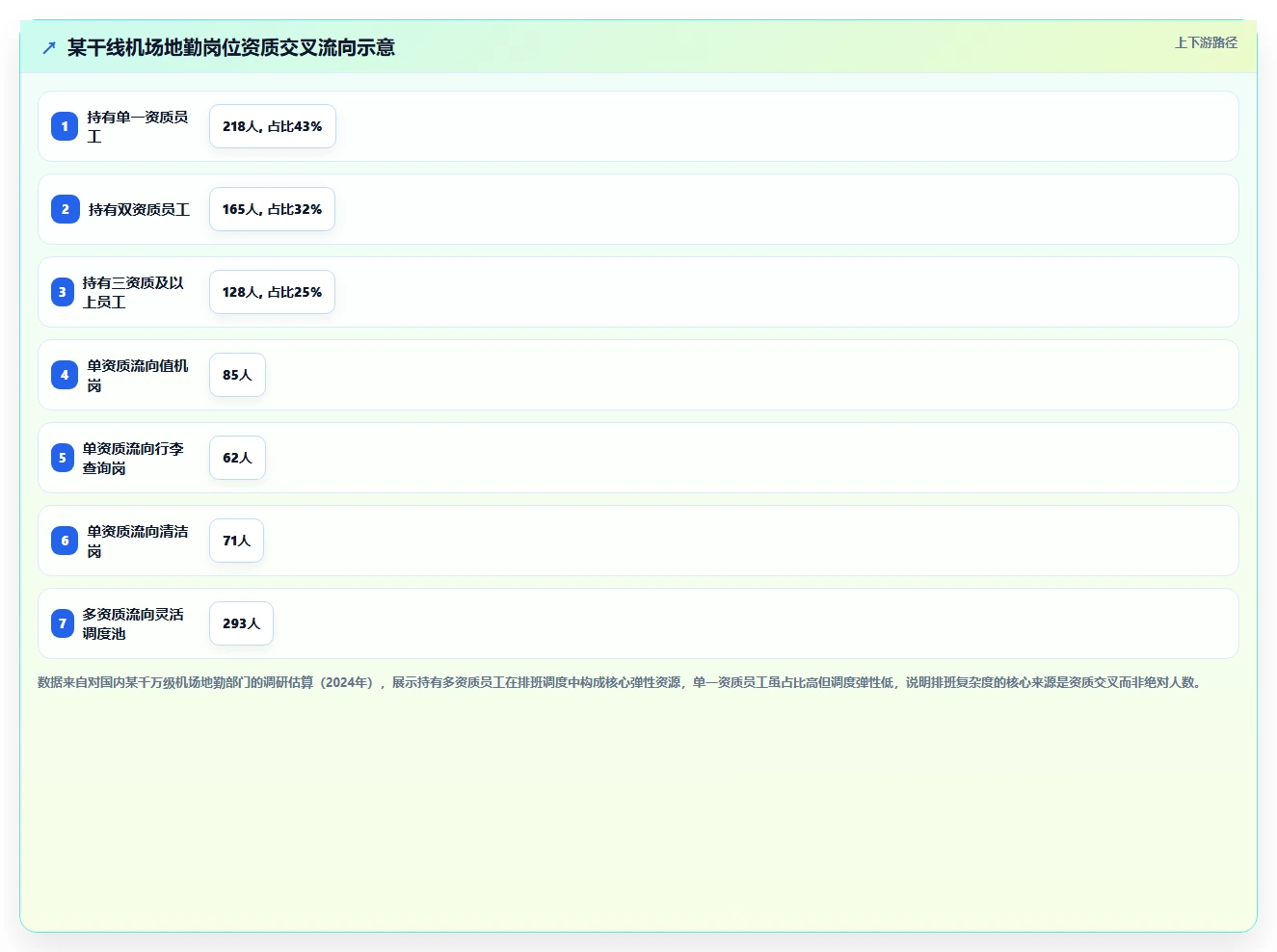1277x952 pixels.
Task: Click the arrow icon beside the title
Action: 49,47
